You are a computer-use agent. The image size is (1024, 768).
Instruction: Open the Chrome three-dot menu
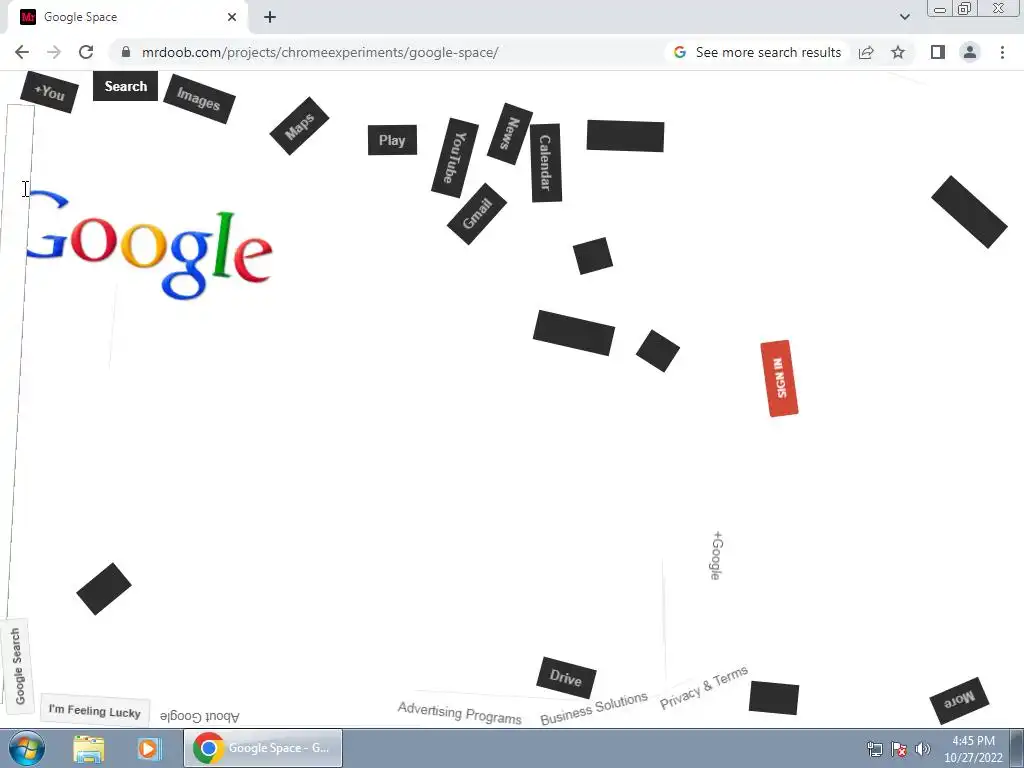click(x=1002, y=52)
